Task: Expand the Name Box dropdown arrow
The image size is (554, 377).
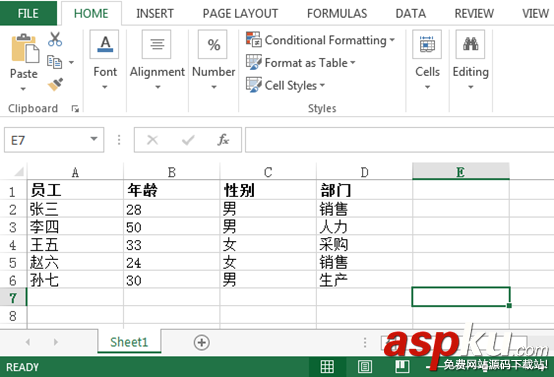Action: (x=94, y=139)
